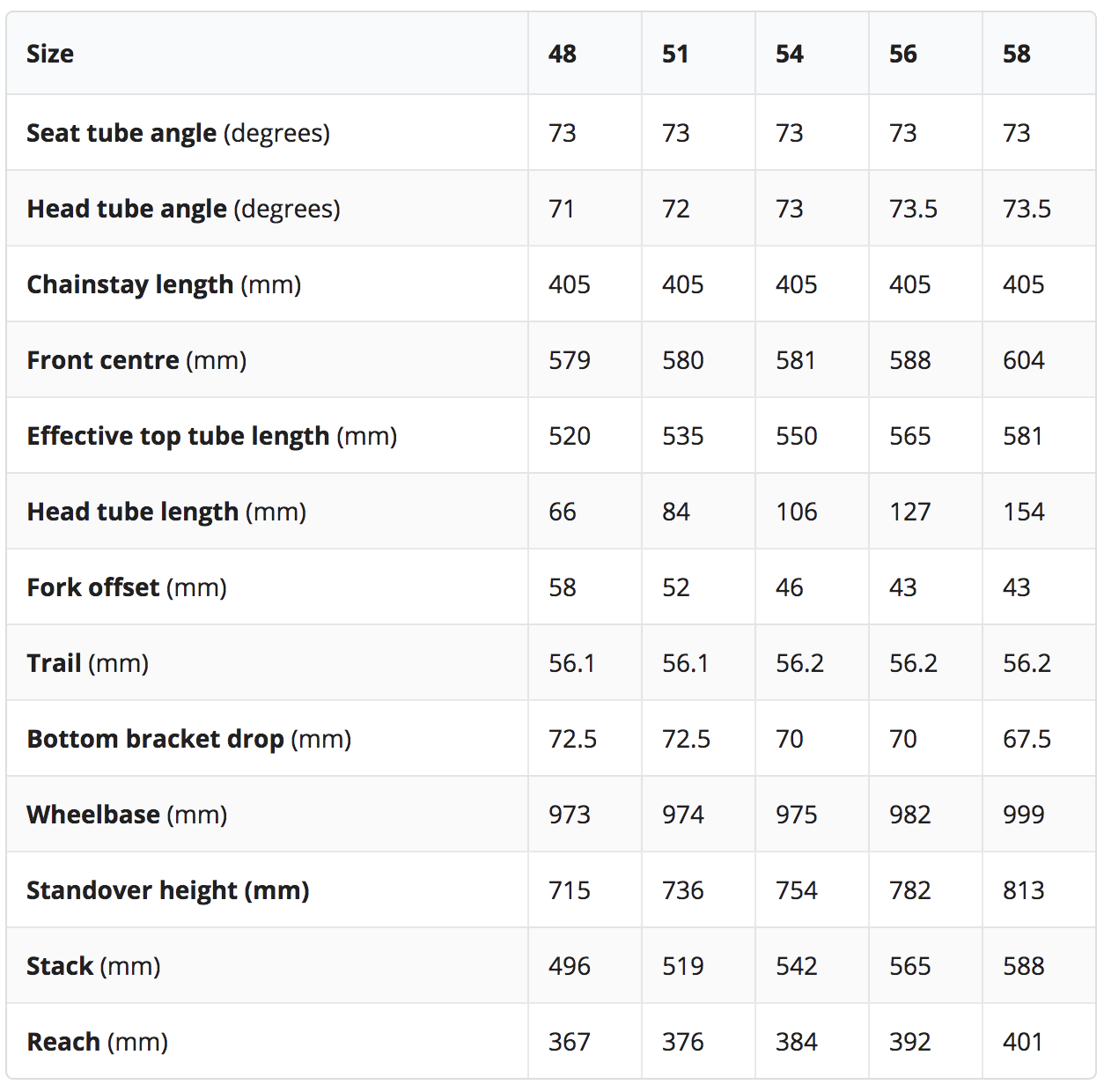
Task: Click the Fork offset row label
Action: (127, 587)
